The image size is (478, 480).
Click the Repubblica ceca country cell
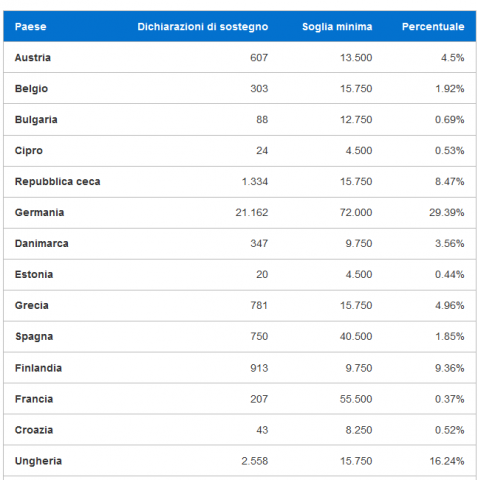click(57, 182)
